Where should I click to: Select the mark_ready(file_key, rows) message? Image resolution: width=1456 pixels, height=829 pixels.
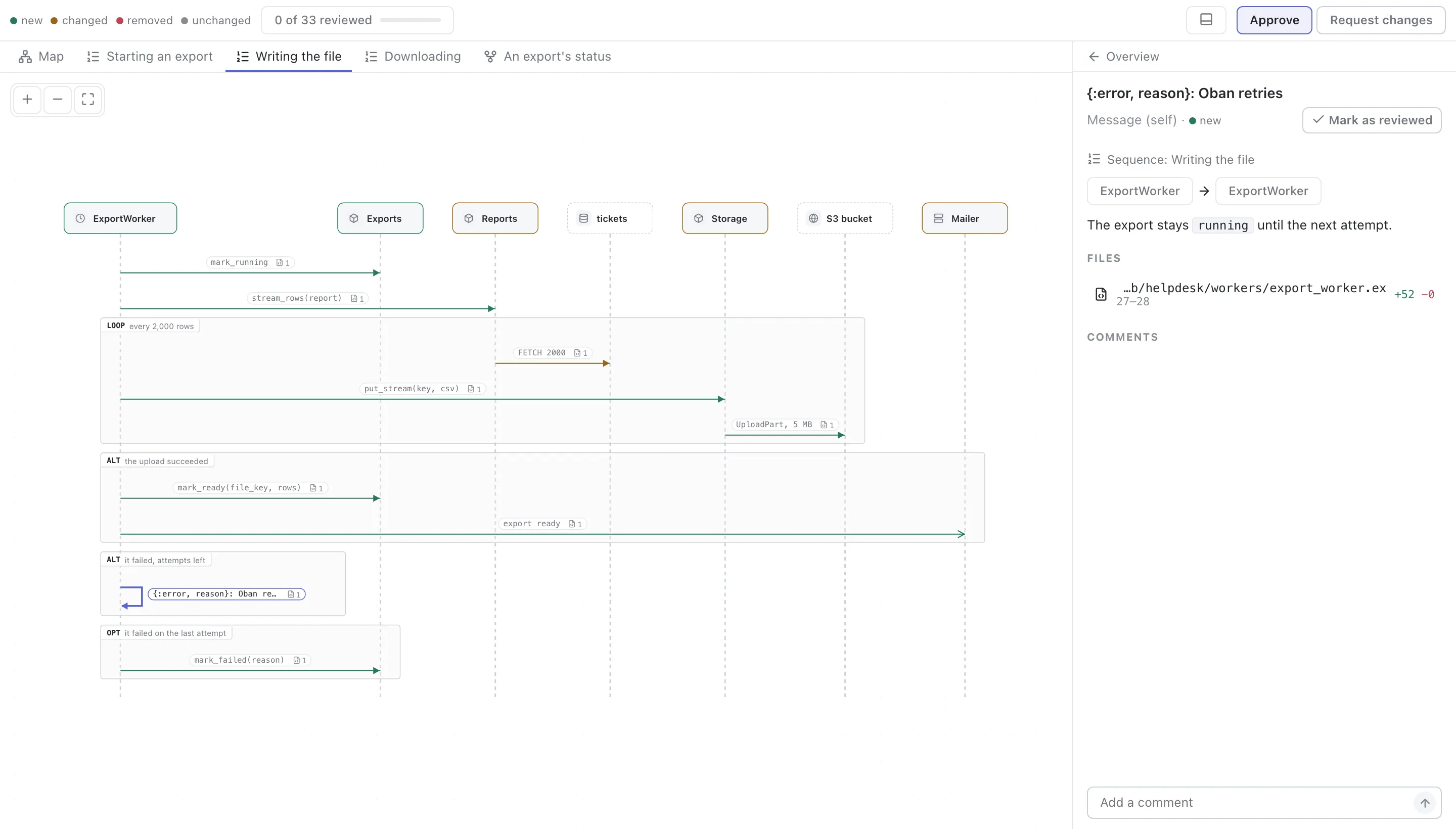(x=250, y=488)
